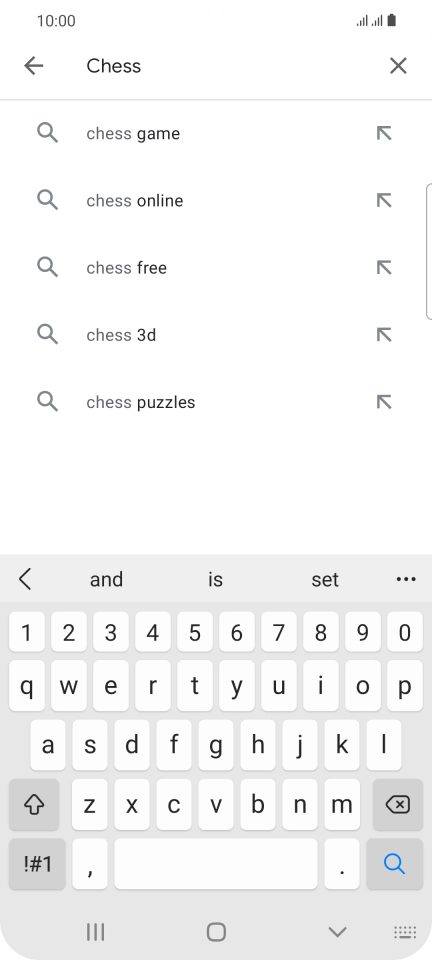Switch to symbols with !#1 key
This screenshot has width=432, height=960.
coord(37,864)
